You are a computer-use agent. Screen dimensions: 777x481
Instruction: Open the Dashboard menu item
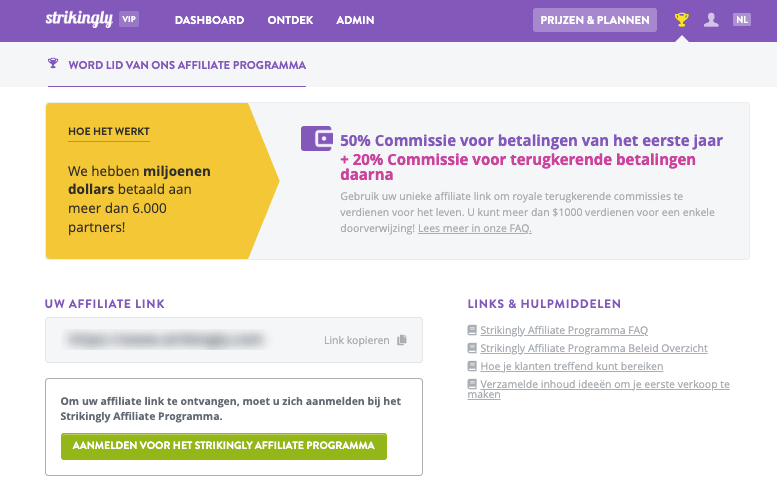(x=209, y=20)
